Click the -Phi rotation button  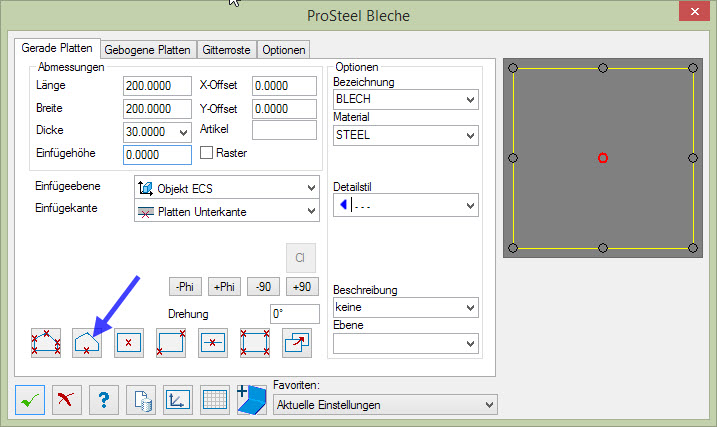click(x=185, y=287)
